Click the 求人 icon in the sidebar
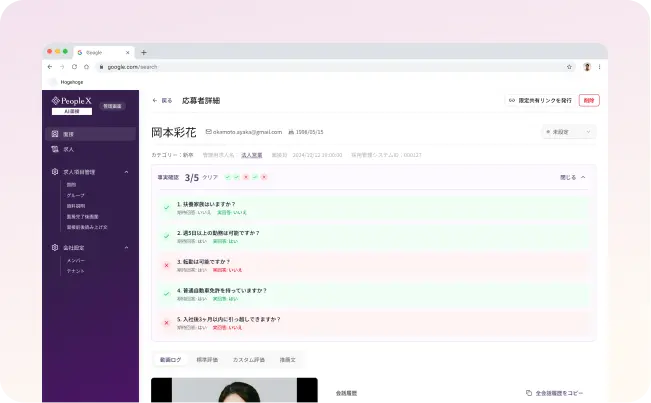Screen dimensions: 651x403 pos(55,149)
